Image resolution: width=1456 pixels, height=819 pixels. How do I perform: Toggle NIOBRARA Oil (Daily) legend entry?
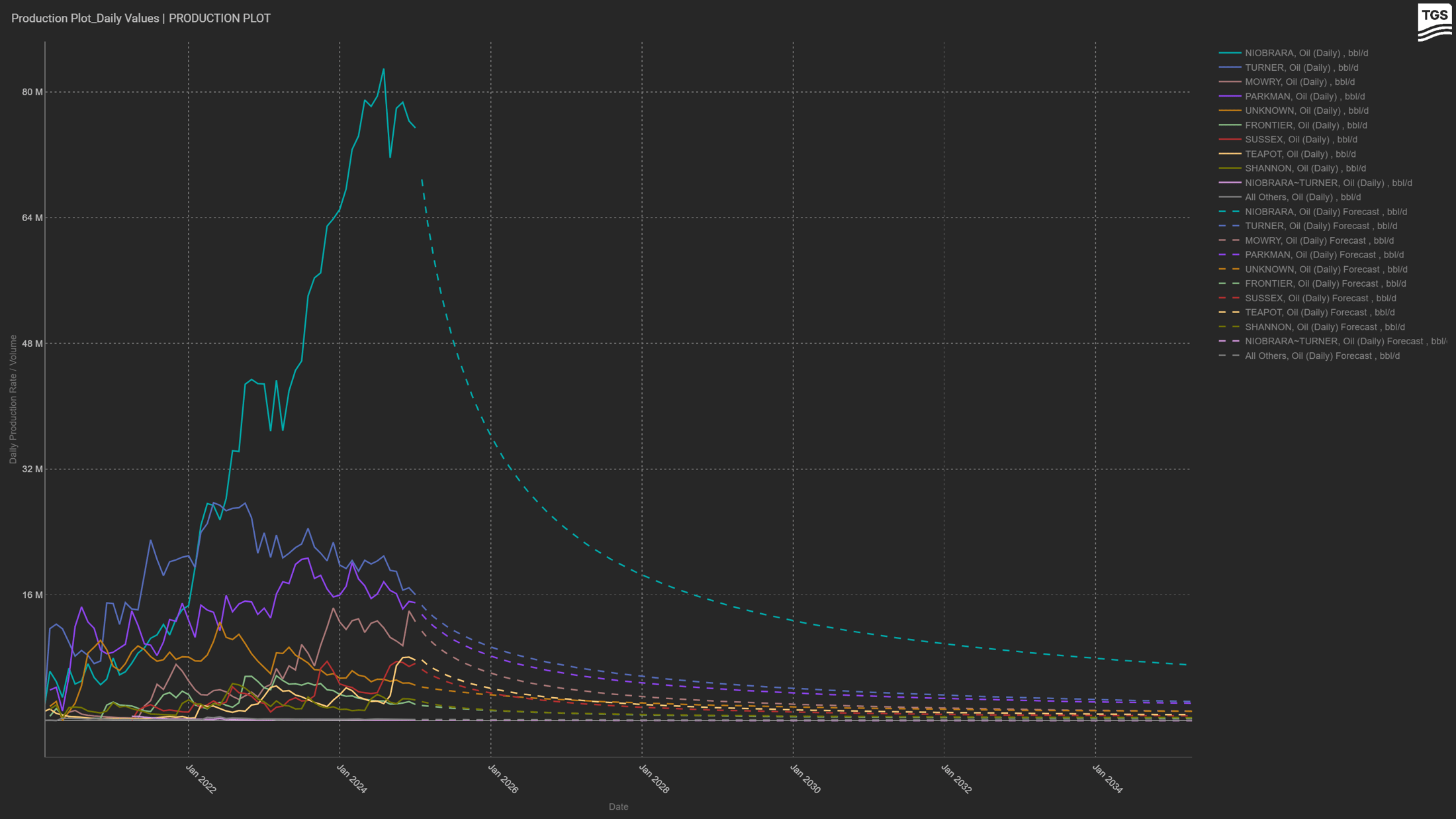[1306, 53]
